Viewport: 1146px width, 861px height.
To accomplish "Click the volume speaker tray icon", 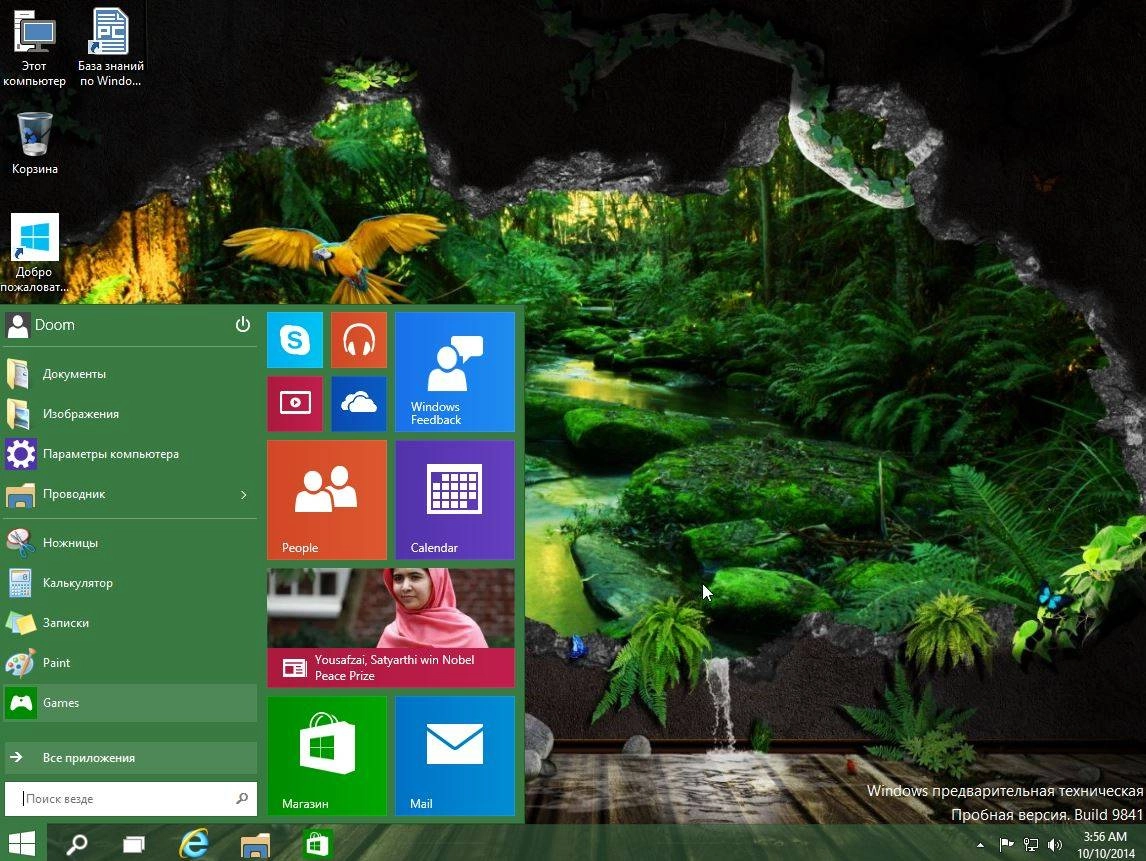I will click(1055, 845).
